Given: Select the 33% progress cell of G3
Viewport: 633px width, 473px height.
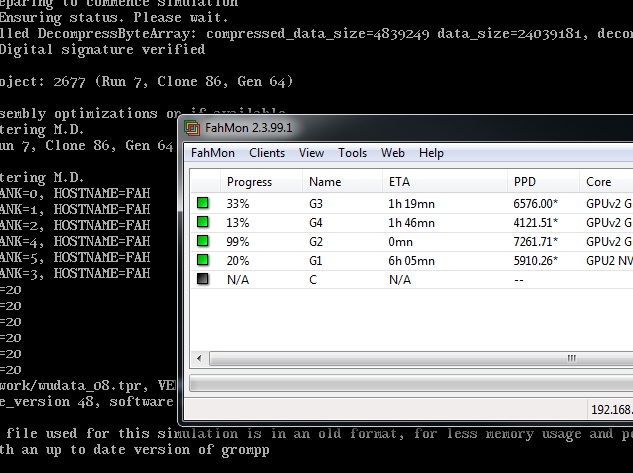Looking at the screenshot, I should pos(238,204).
